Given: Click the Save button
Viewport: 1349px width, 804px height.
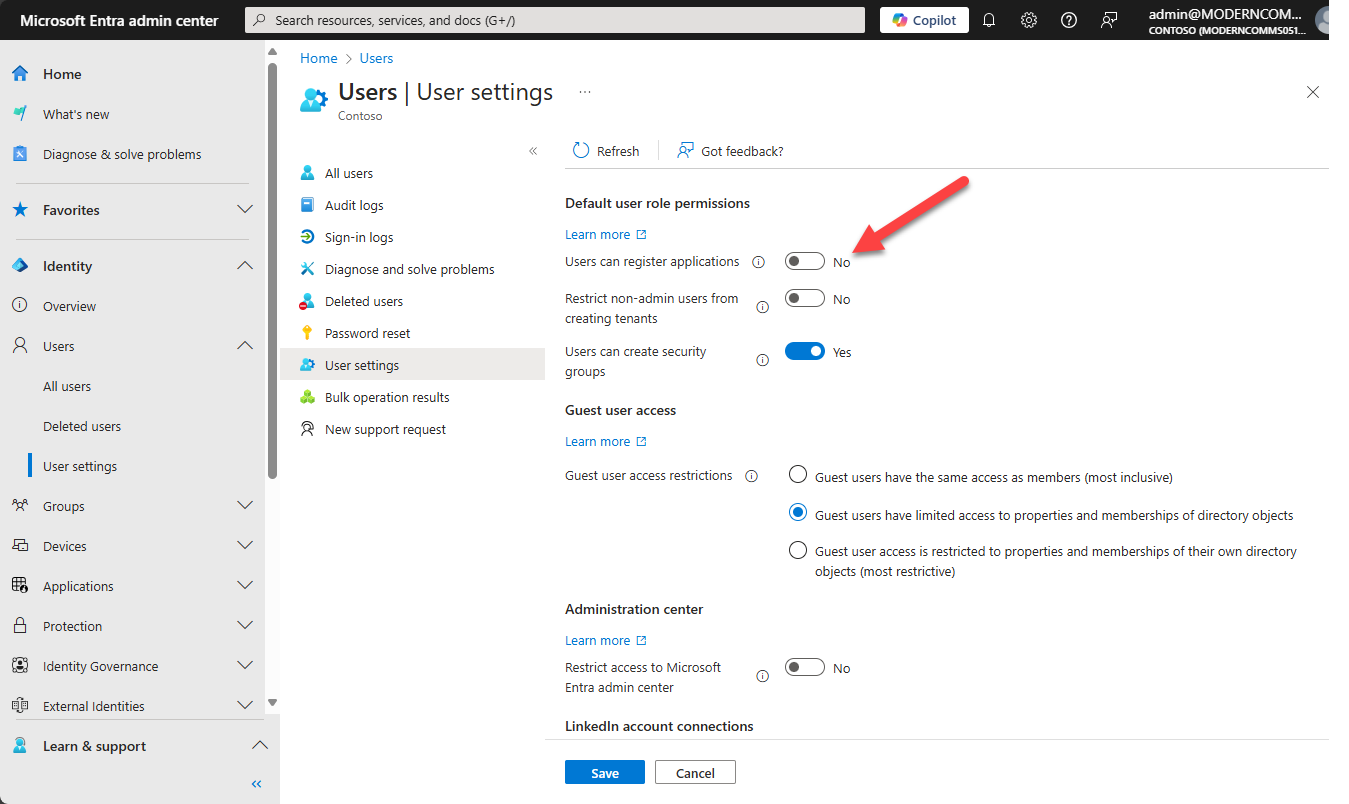Looking at the screenshot, I should 605,772.
